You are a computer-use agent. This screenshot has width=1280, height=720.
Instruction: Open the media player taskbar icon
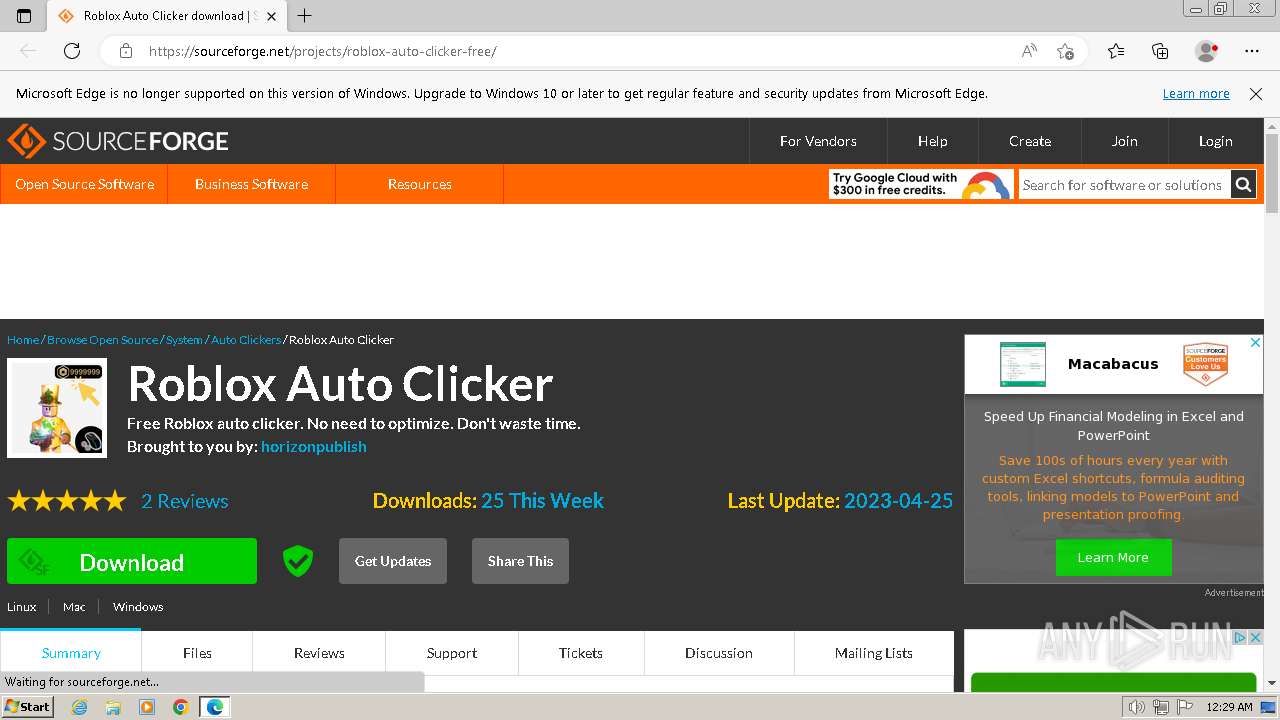(x=147, y=707)
